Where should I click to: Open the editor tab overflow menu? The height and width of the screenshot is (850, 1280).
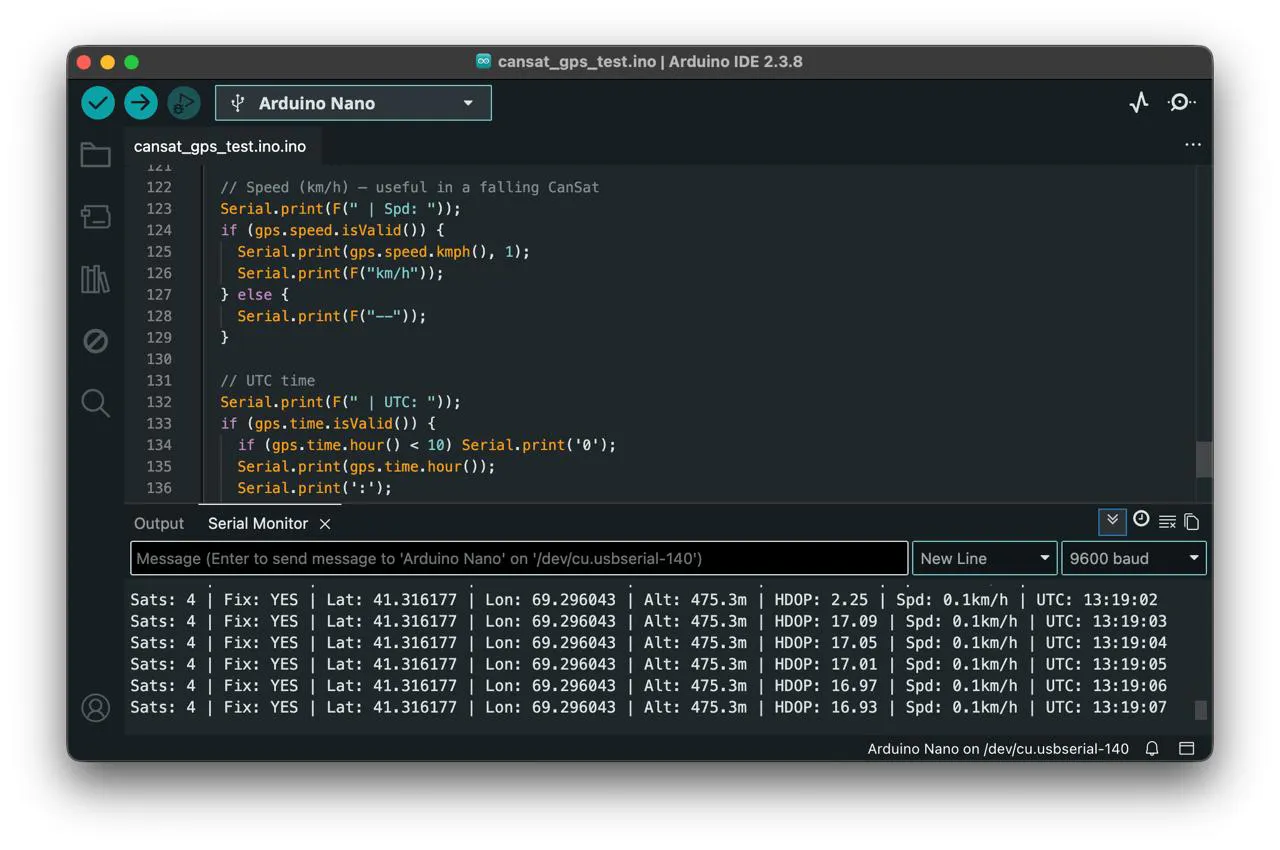coord(1193,145)
